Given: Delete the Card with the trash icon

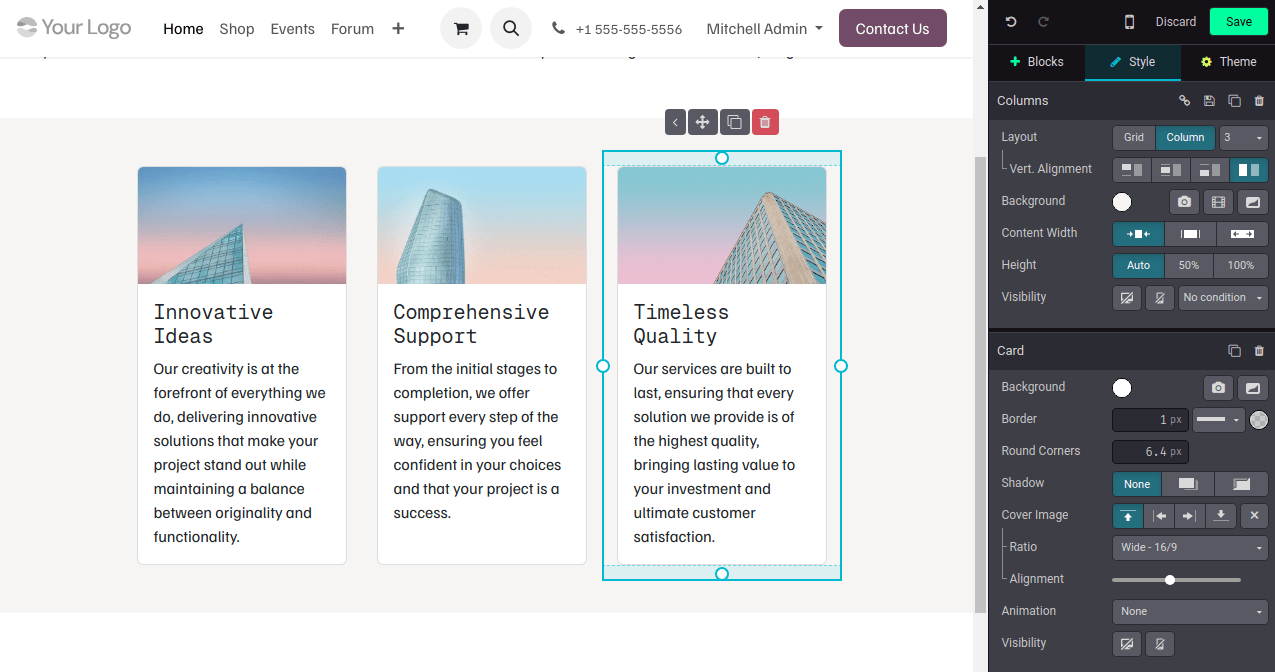Looking at the screenshot, I should [1259, 350].
